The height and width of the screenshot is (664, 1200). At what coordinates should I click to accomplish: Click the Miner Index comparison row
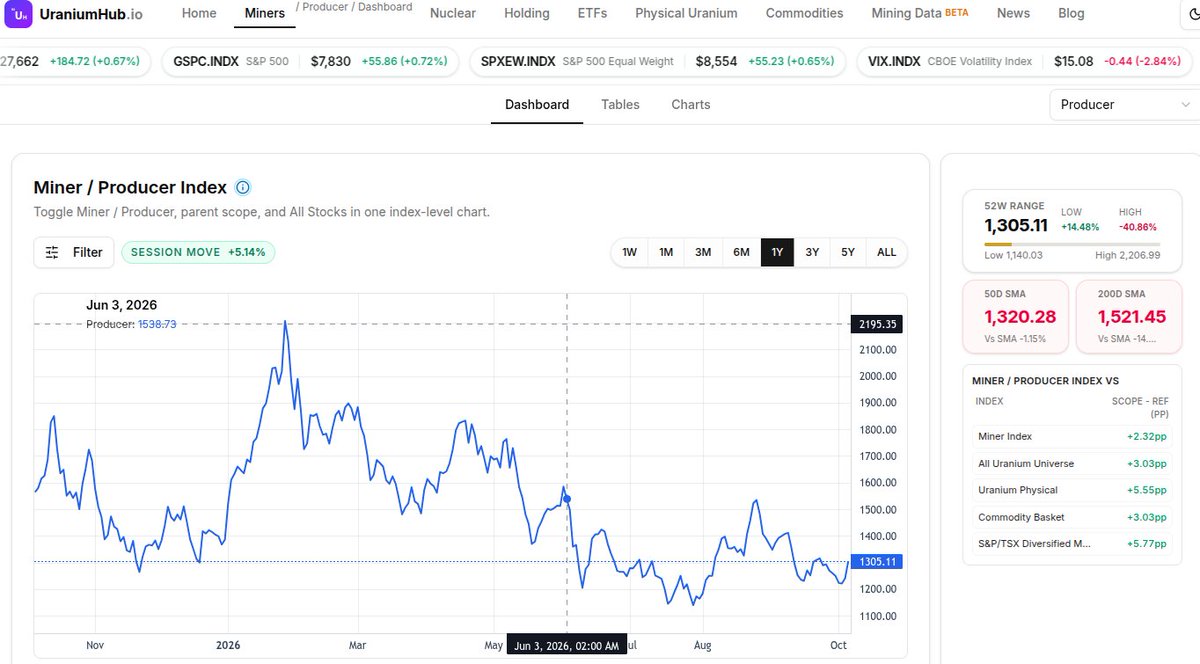[1072, 436]
